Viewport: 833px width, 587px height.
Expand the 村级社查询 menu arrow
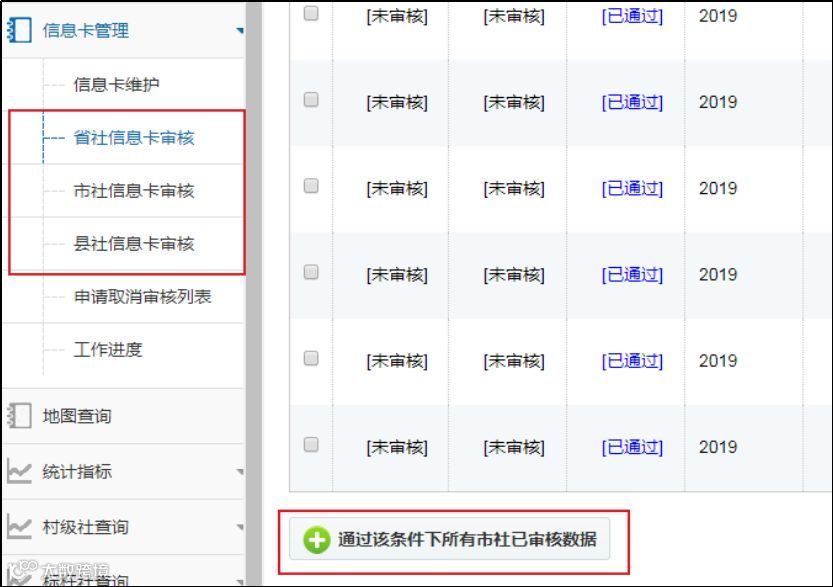click(240, 528)
